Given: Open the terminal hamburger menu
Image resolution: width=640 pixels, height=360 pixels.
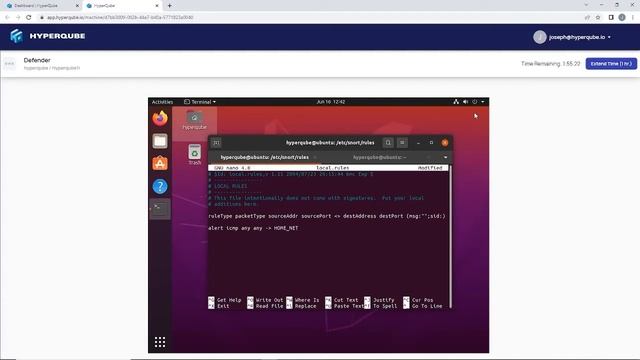Looking at the screenshot, I should coord(402,142).
